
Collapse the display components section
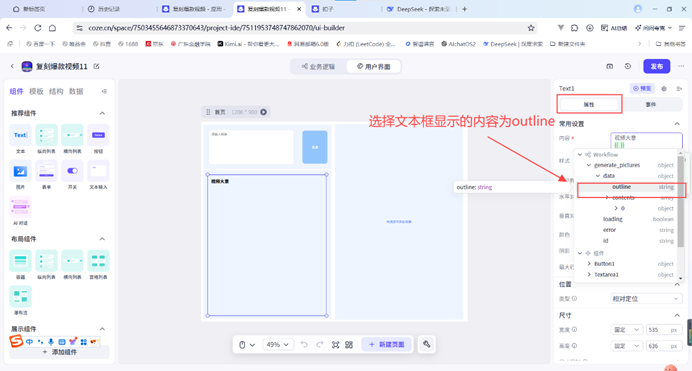tap(102, 329)
